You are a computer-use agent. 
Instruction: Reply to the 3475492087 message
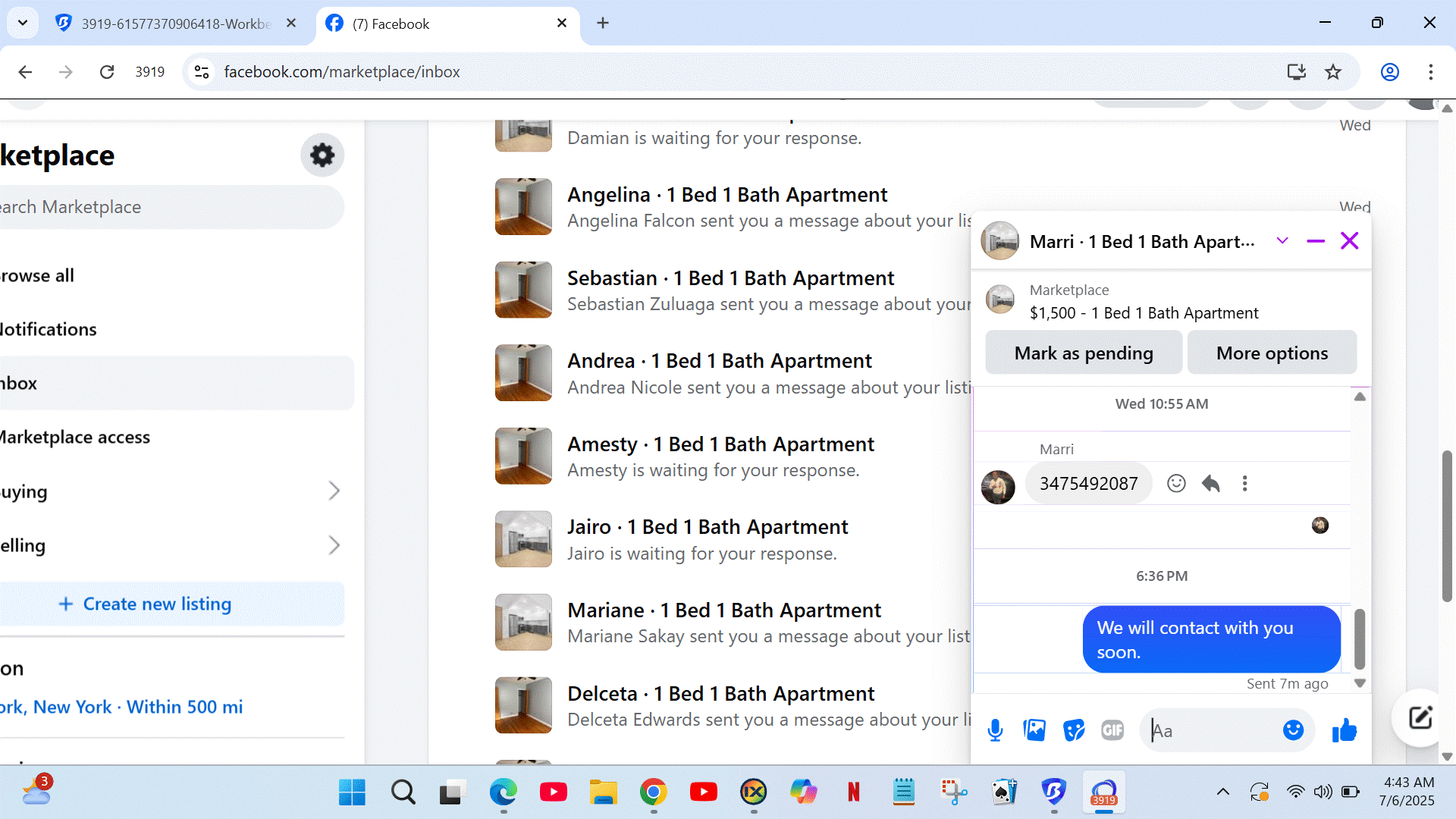[1211, 483]
